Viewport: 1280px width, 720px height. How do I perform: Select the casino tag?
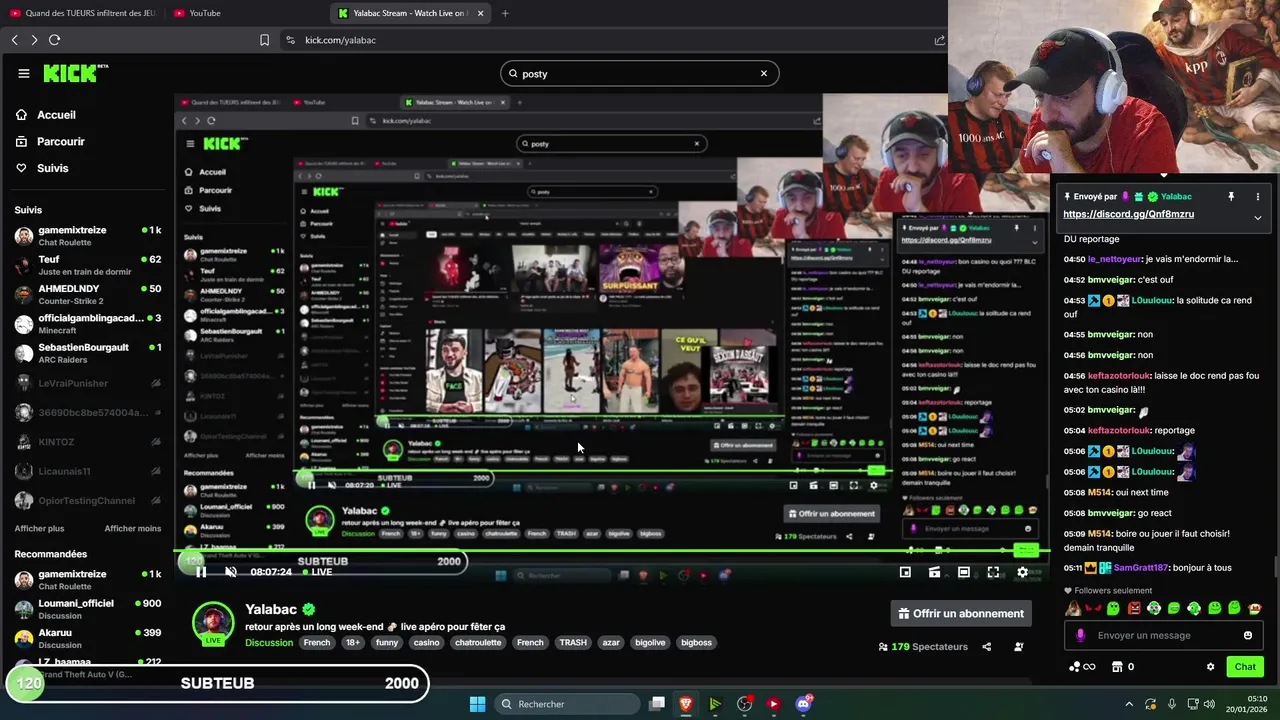pyautogui.click(x=427, y=643)
